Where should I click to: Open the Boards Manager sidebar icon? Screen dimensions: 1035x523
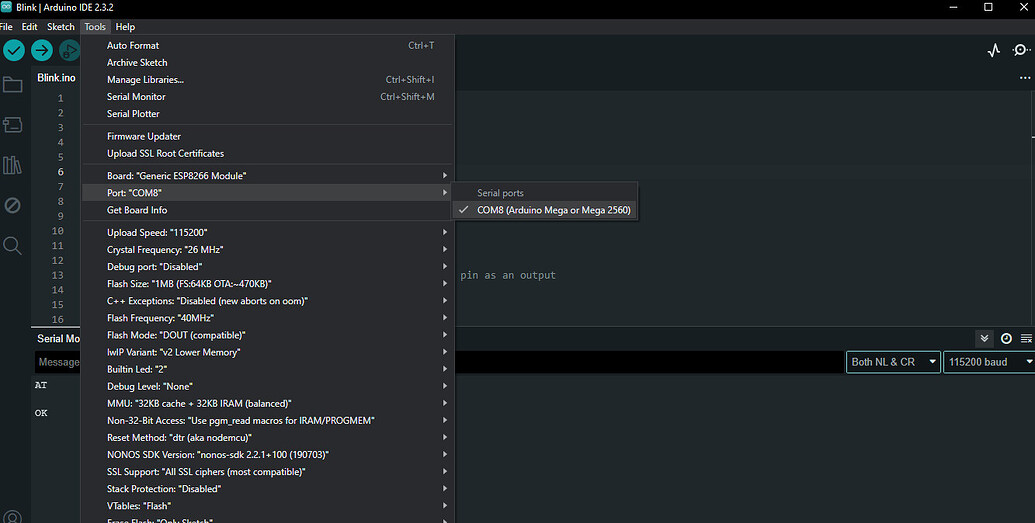tap(13, 125)
